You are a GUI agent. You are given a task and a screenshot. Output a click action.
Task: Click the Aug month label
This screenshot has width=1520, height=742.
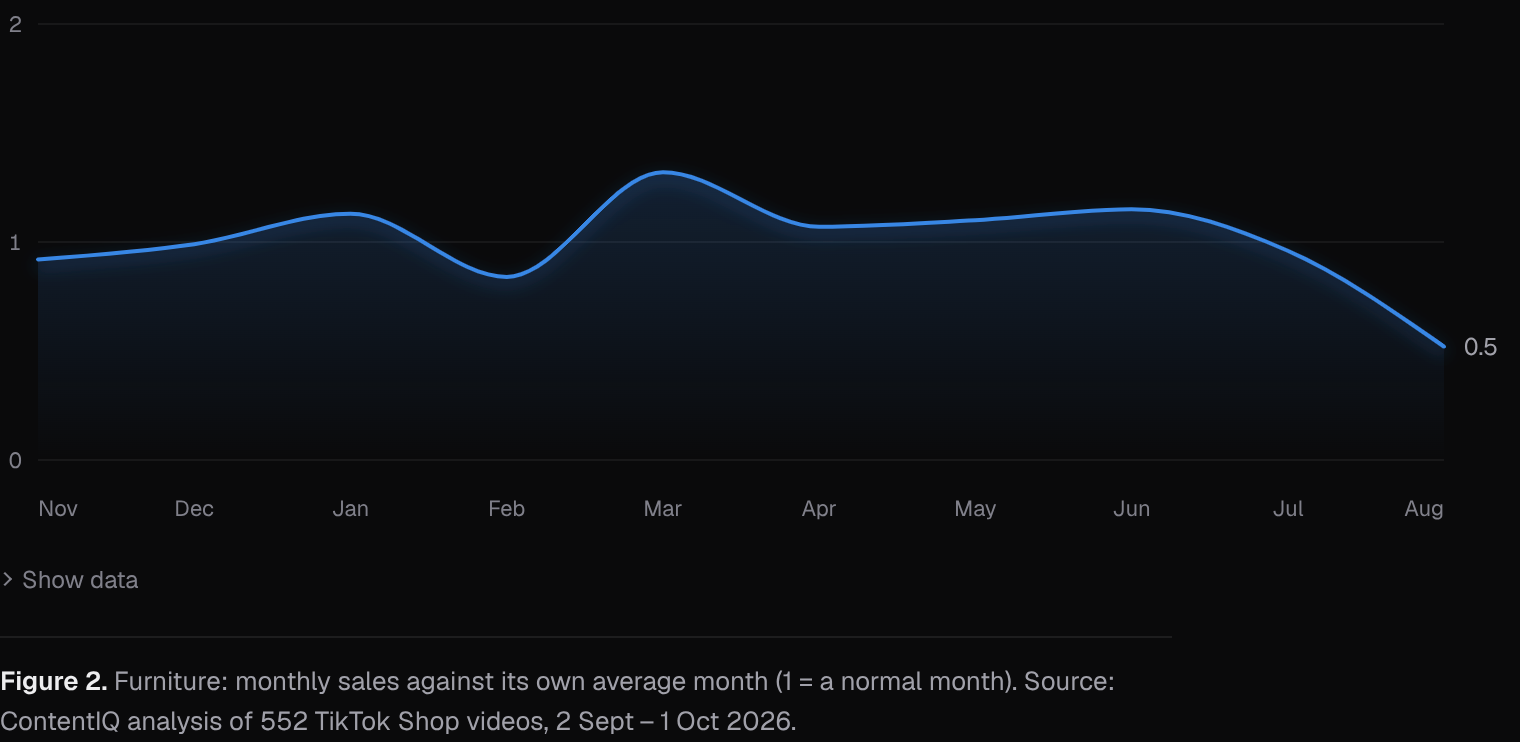point(1424,509)
